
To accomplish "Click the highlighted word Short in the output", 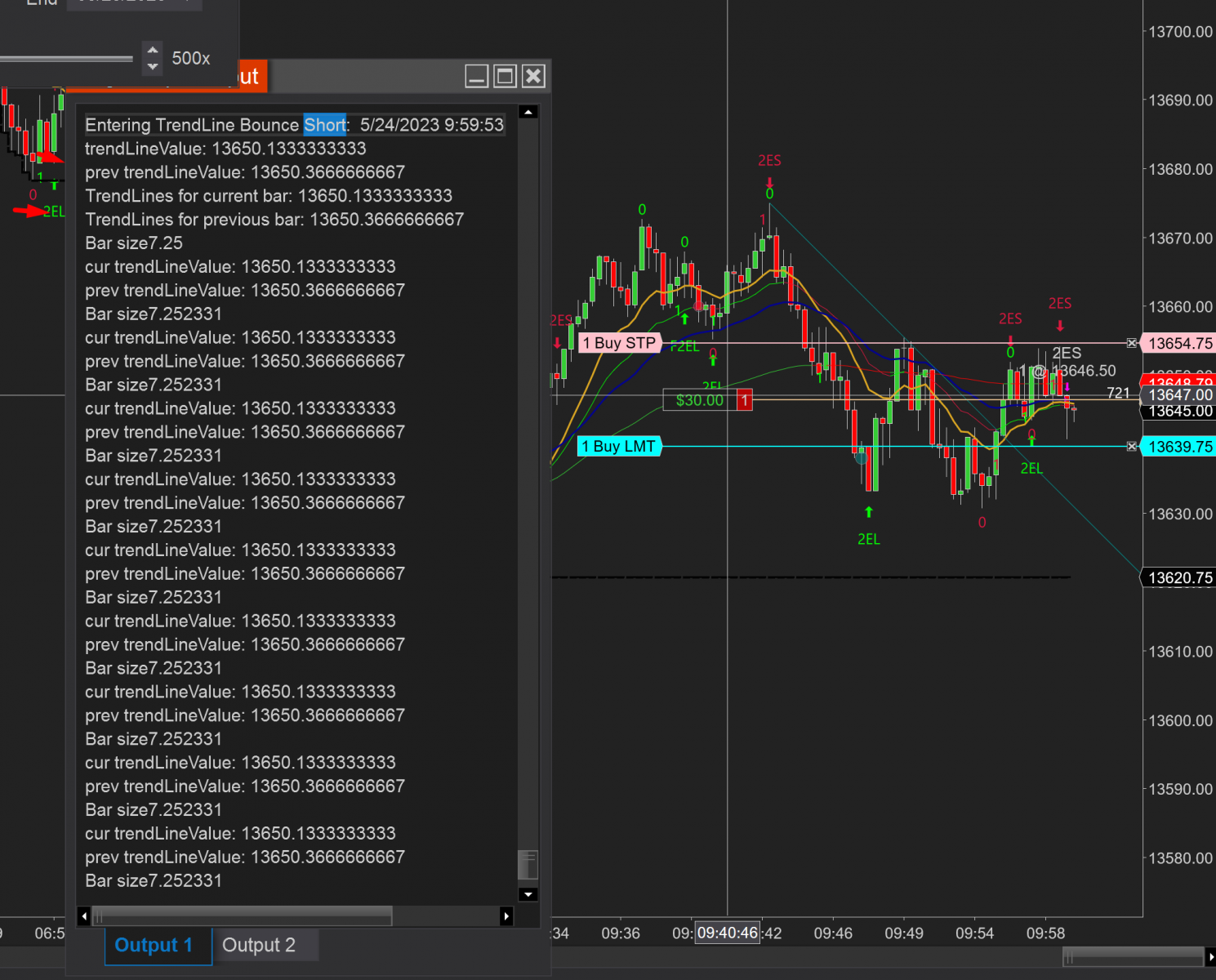I will [325, 125].
